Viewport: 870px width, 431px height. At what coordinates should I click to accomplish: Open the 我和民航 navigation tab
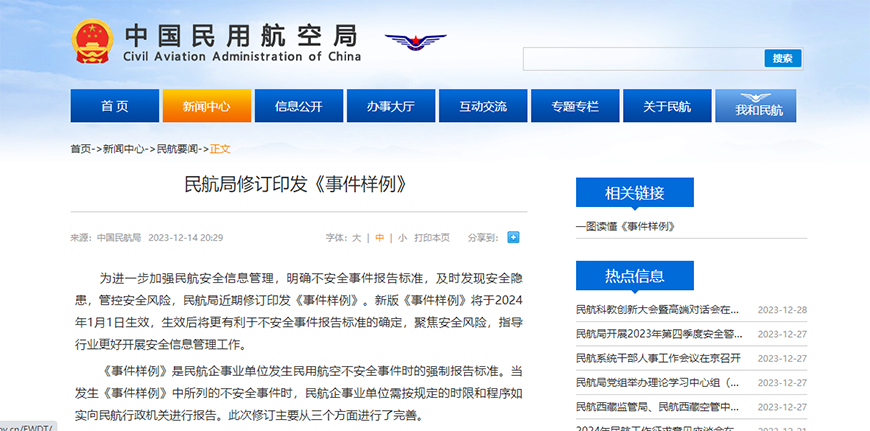click(x=756, y=106)
